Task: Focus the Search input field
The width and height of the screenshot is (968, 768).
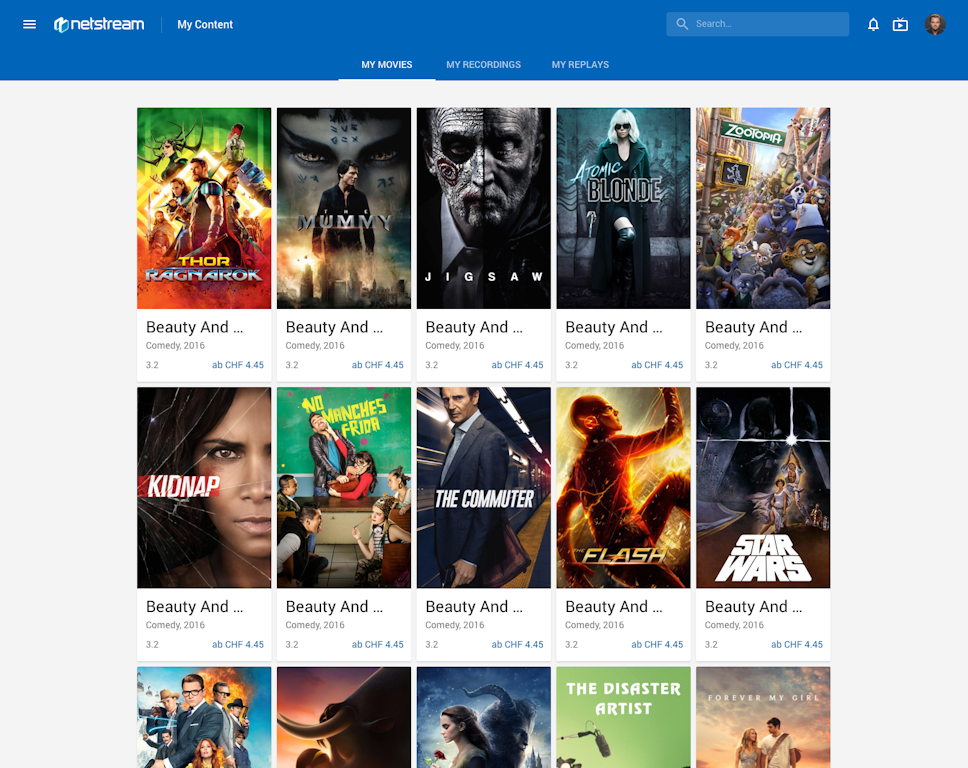Action: tap(757, 23)
